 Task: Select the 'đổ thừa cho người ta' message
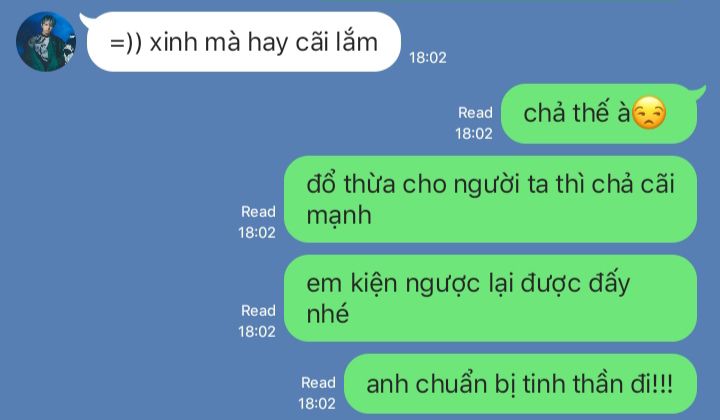(x=490, y=199)
